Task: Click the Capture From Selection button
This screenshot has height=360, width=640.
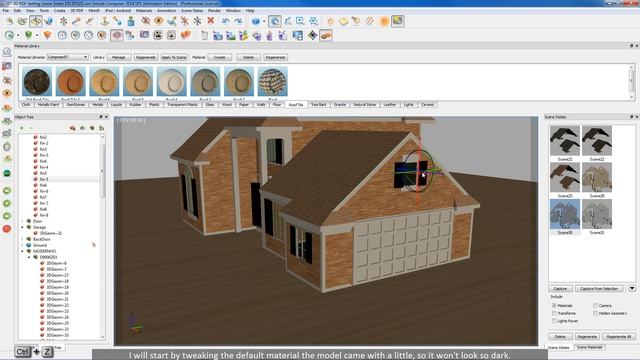Action: pos(599,289)
